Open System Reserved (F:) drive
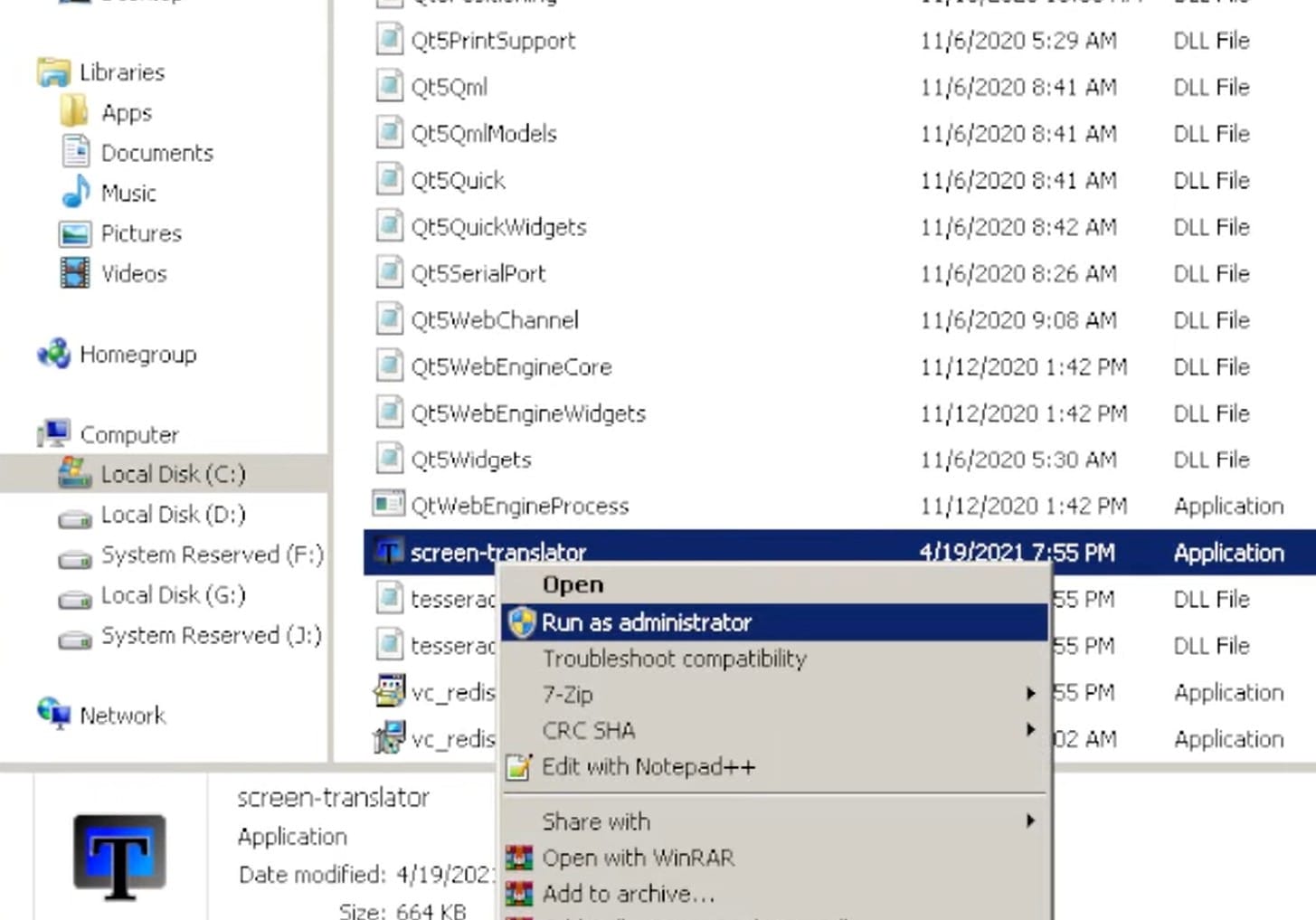This screenshot has height=920, width=1316. (x=212, y=555)
